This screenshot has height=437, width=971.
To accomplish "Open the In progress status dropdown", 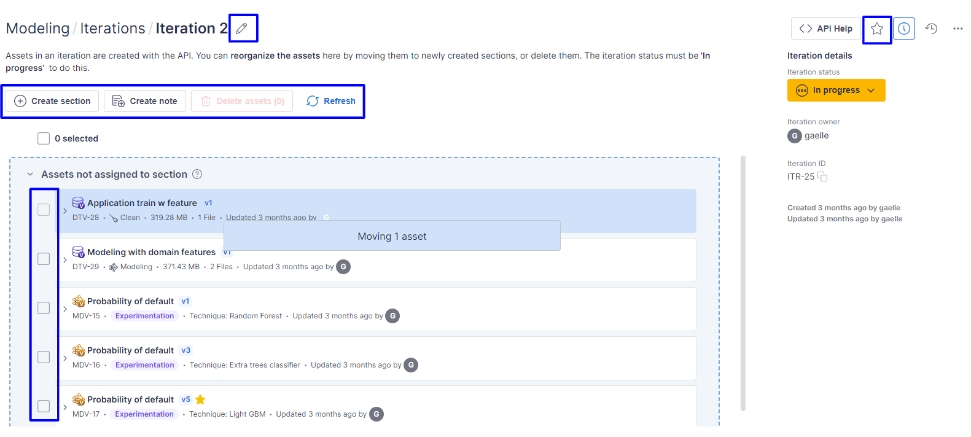I will (x=836, y=90).
